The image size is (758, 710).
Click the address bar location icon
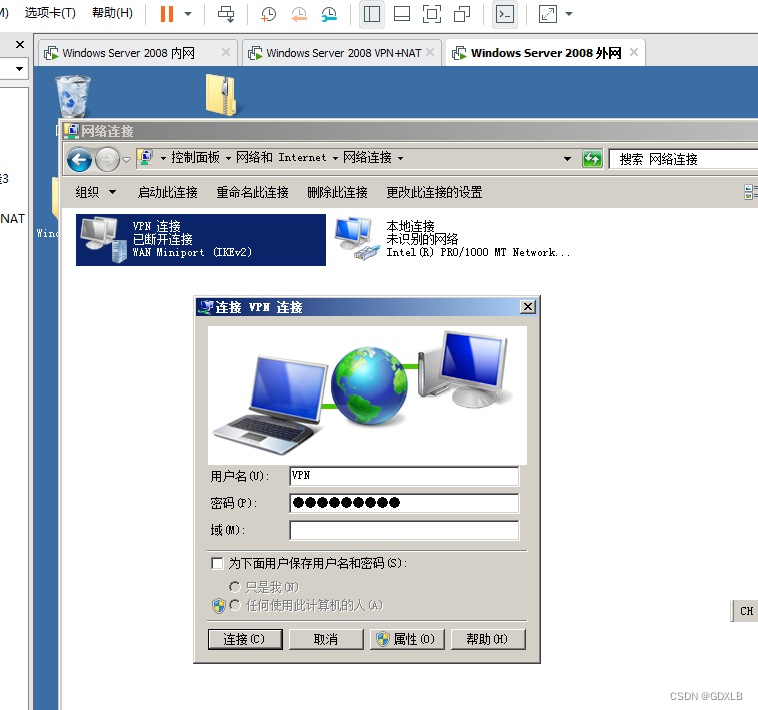pyautogui.click(x=145, y=158)
